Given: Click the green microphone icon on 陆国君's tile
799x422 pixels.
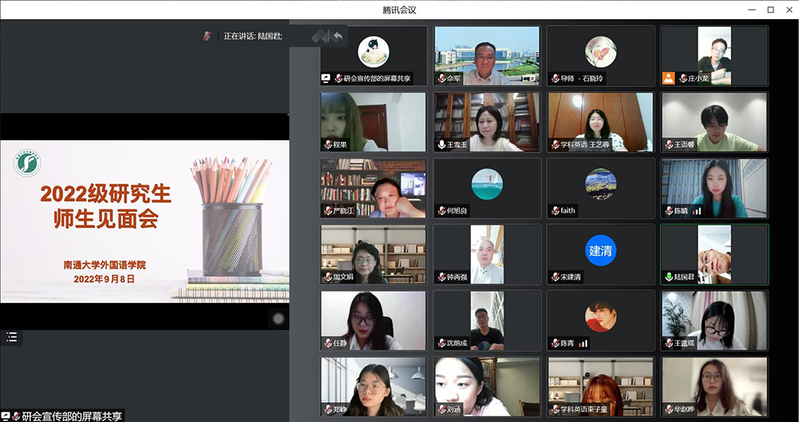Looking at the screenshot, I should [x=668, y=277].
